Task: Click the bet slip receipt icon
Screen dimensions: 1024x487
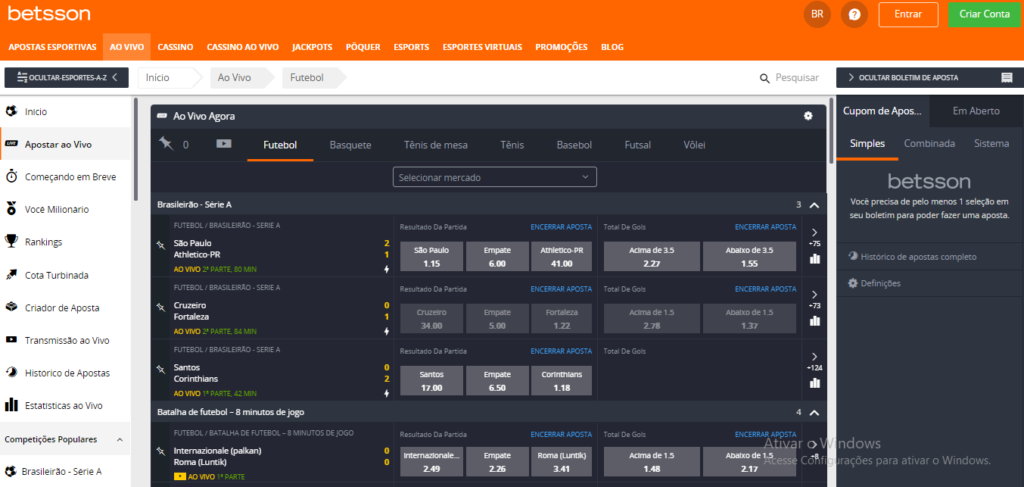Action: point(1006,78)
